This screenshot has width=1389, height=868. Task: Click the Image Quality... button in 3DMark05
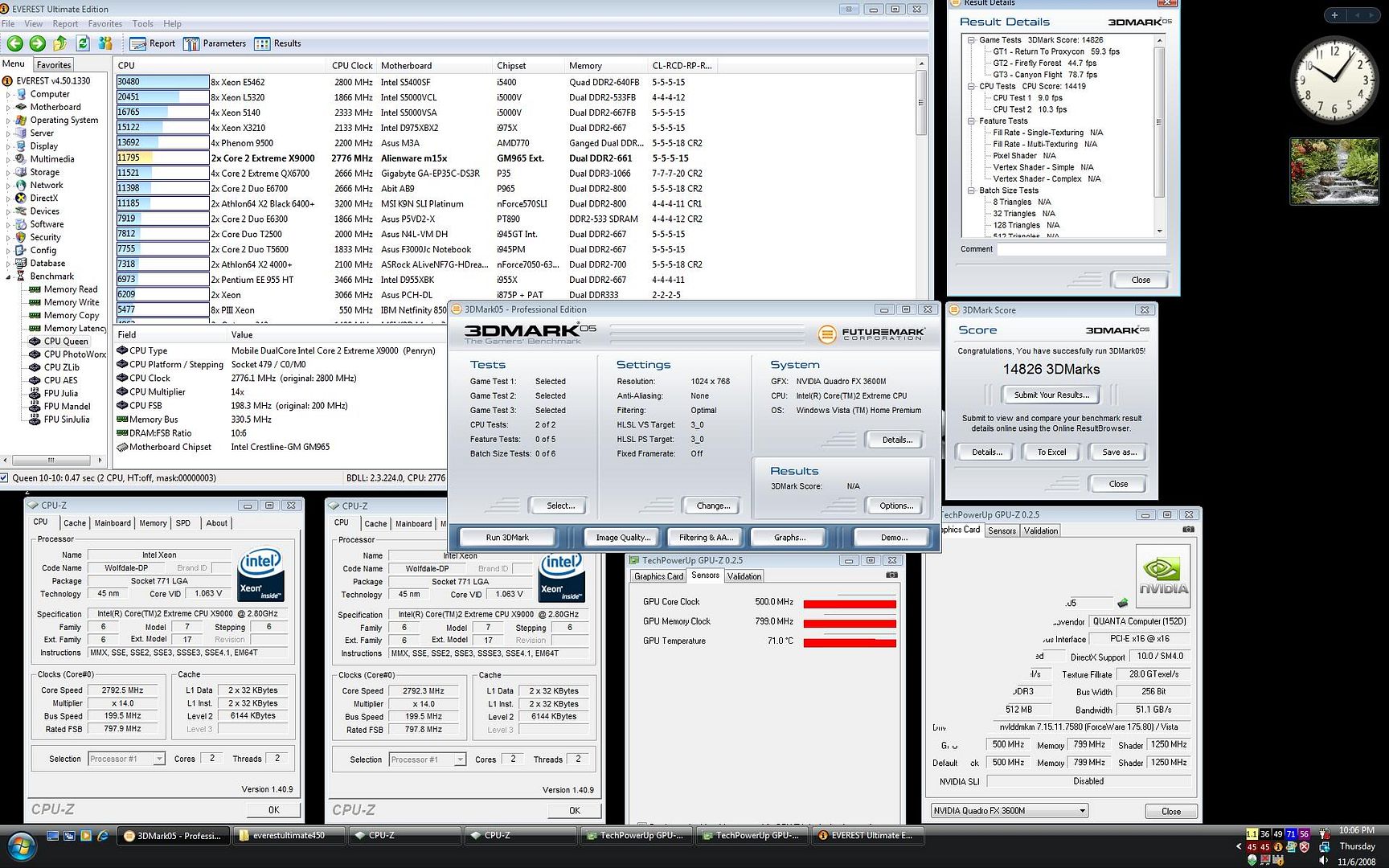(x=623, y=538)
